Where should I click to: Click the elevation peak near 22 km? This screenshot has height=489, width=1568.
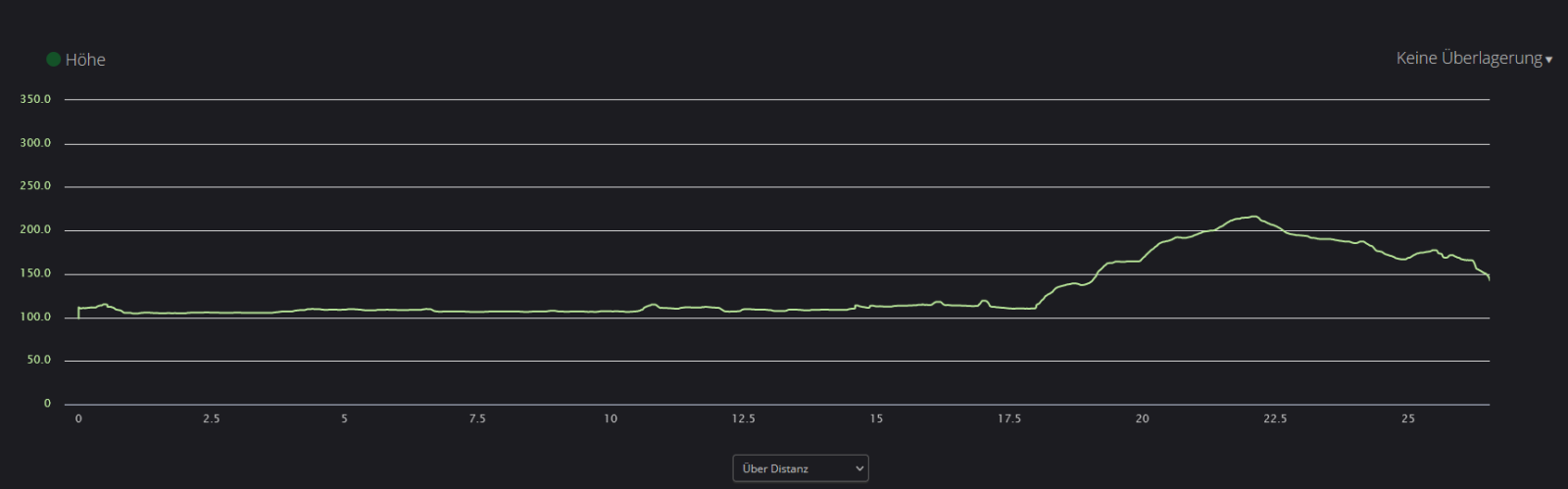tap(1253, 217)
